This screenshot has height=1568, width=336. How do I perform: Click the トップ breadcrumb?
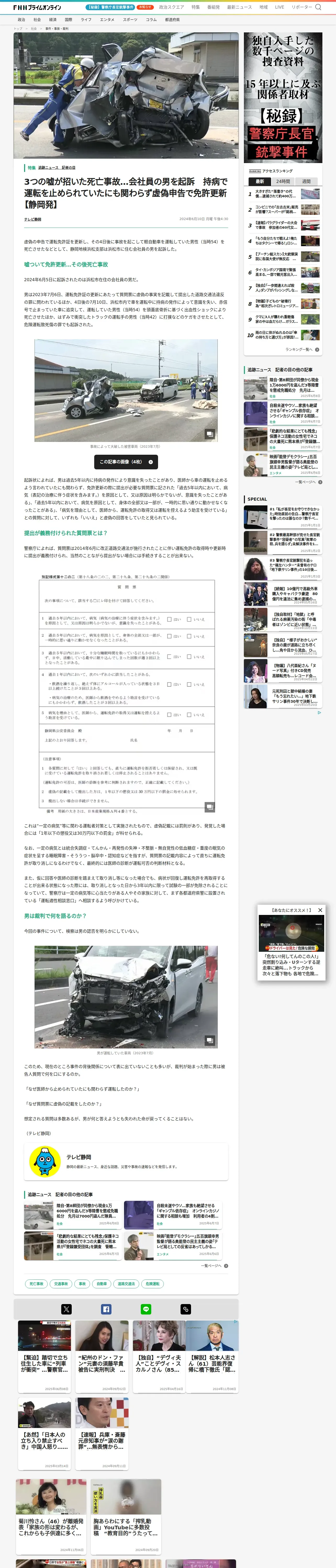18,28
